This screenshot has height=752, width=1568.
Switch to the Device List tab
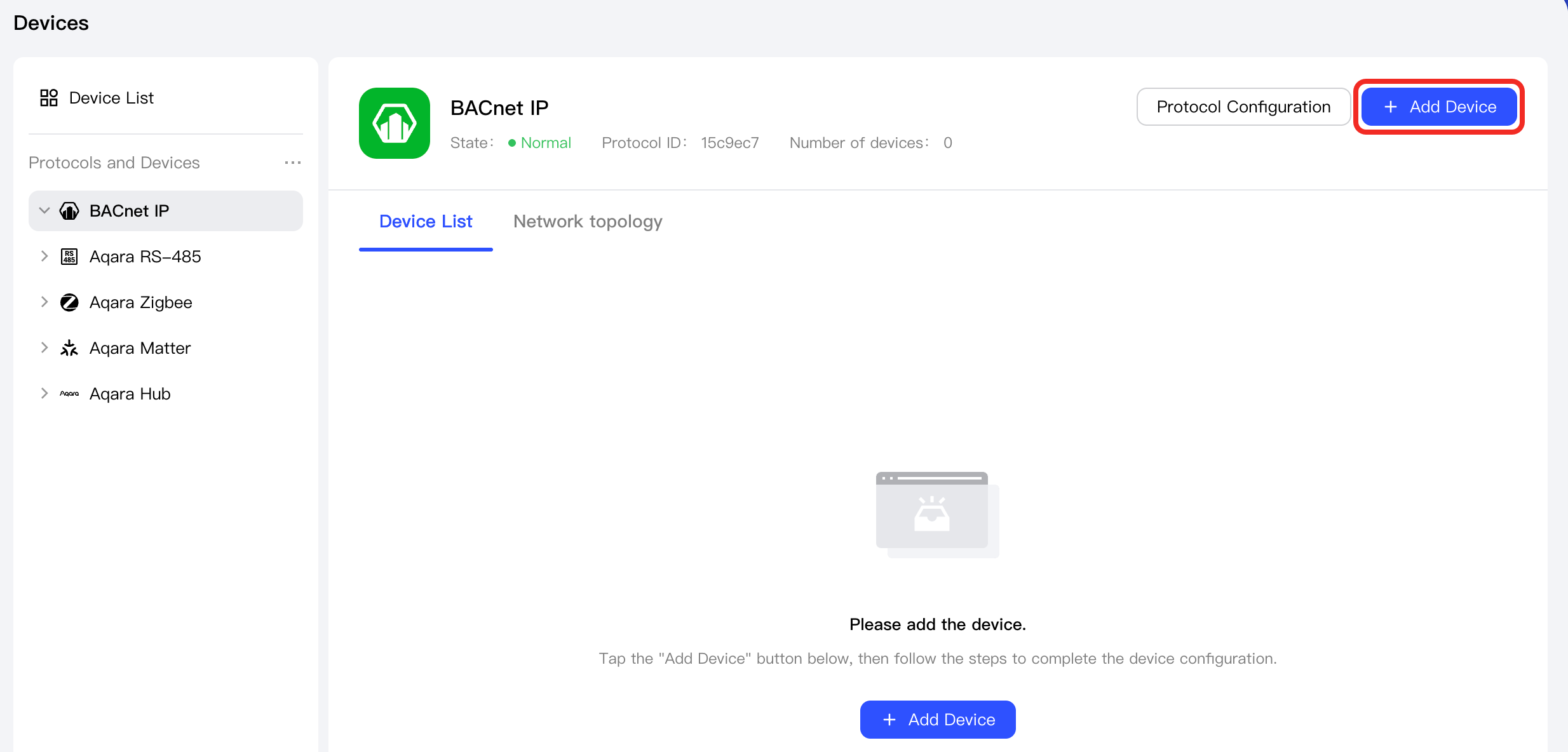point(426,222)
